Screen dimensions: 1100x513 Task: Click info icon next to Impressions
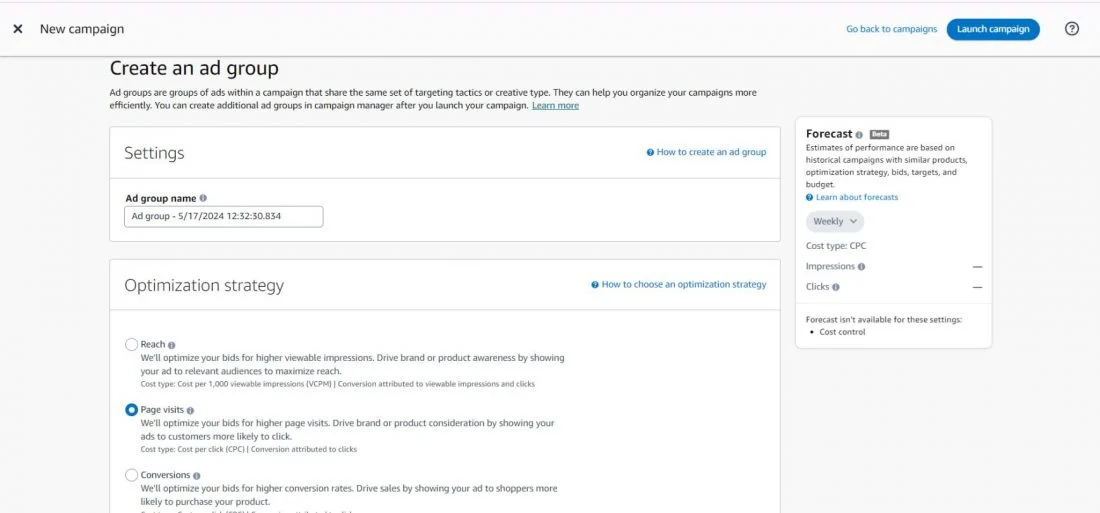point(862,267)
